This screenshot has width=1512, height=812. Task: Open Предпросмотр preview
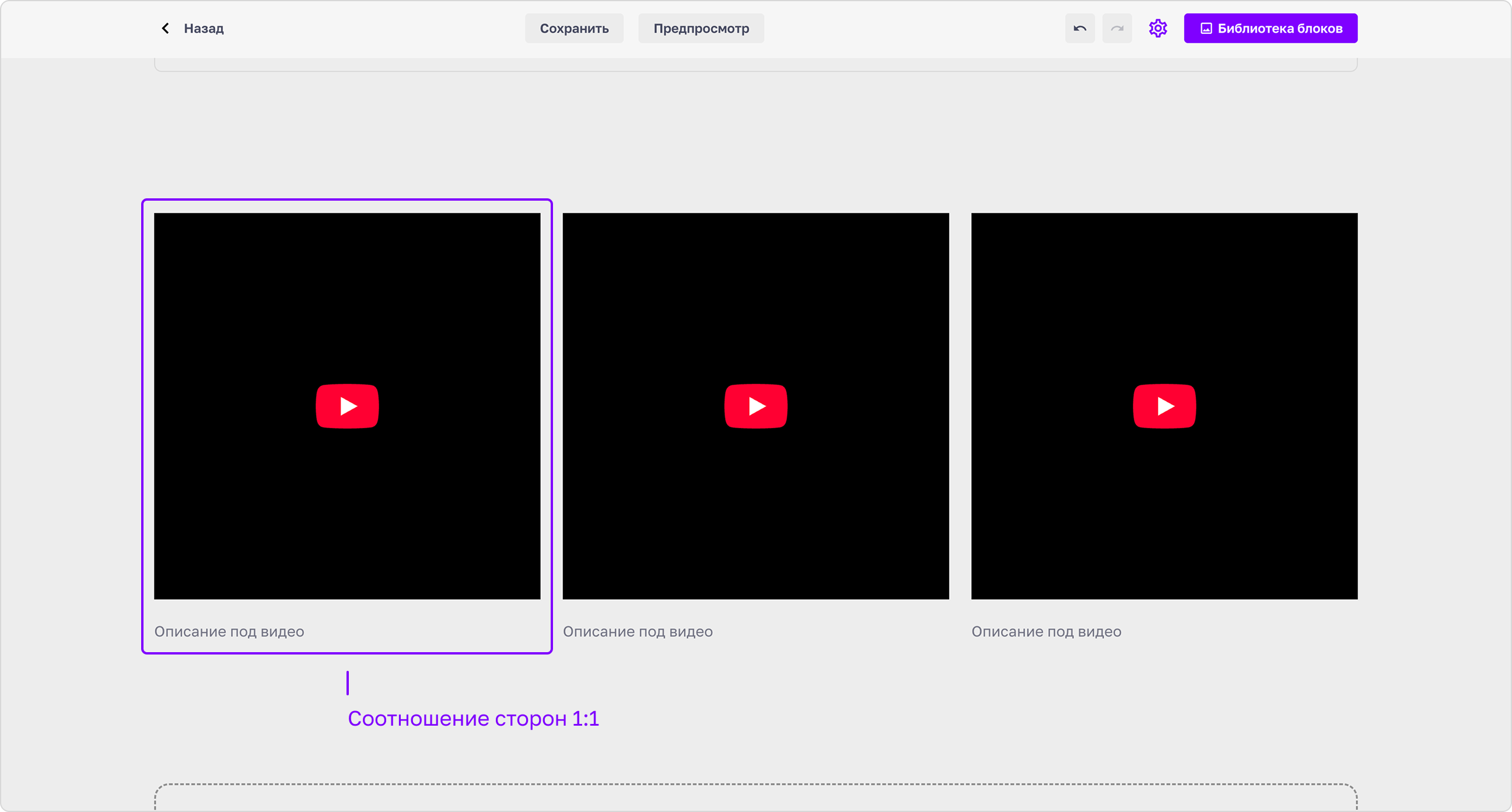[701, 28]
